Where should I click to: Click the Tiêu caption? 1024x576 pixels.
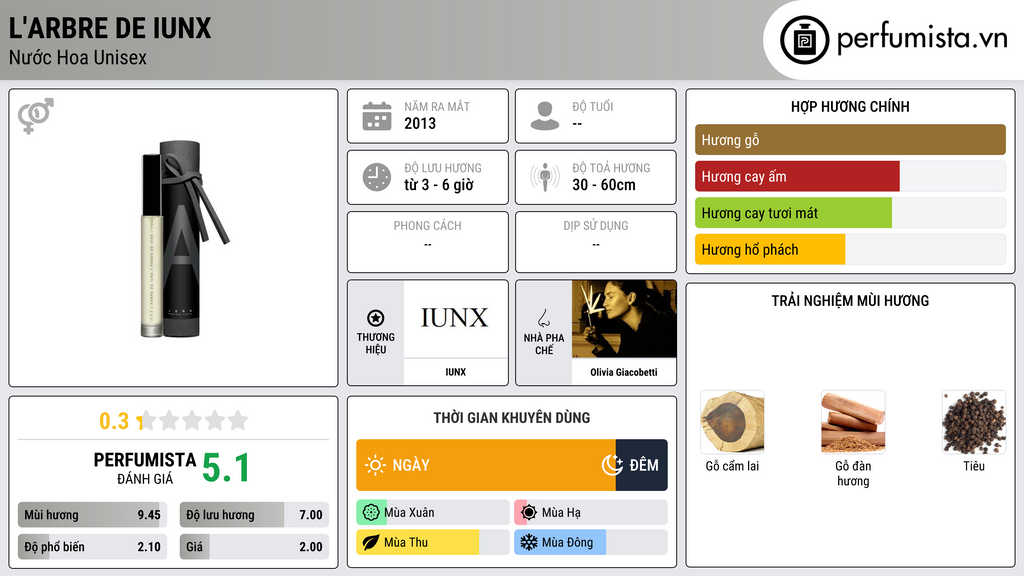pos(974,466)
